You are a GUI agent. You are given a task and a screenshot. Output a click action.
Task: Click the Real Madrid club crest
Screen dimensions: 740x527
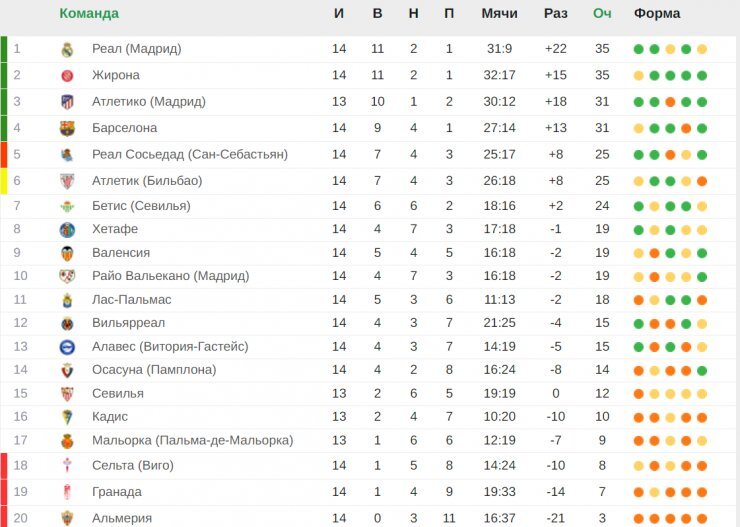tap(67, 49)
